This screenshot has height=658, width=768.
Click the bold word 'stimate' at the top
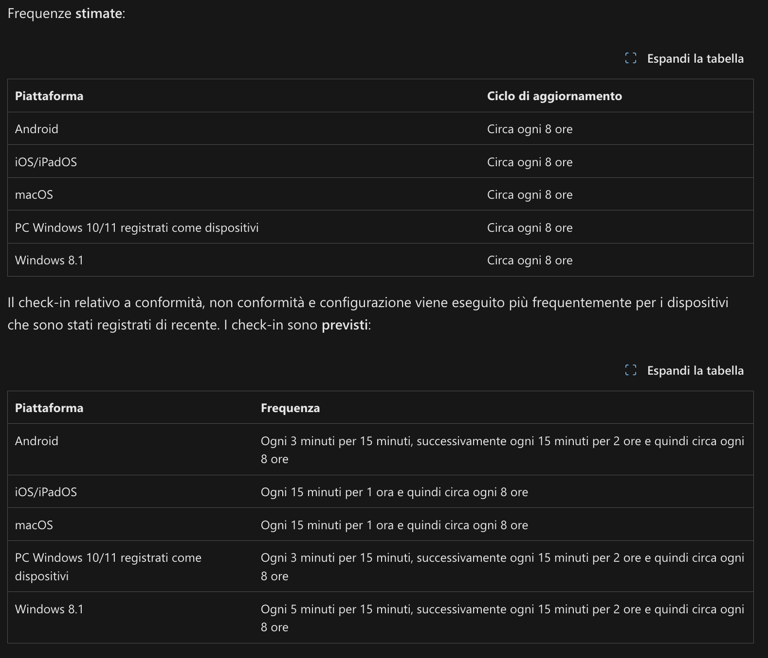pos(98,13)
